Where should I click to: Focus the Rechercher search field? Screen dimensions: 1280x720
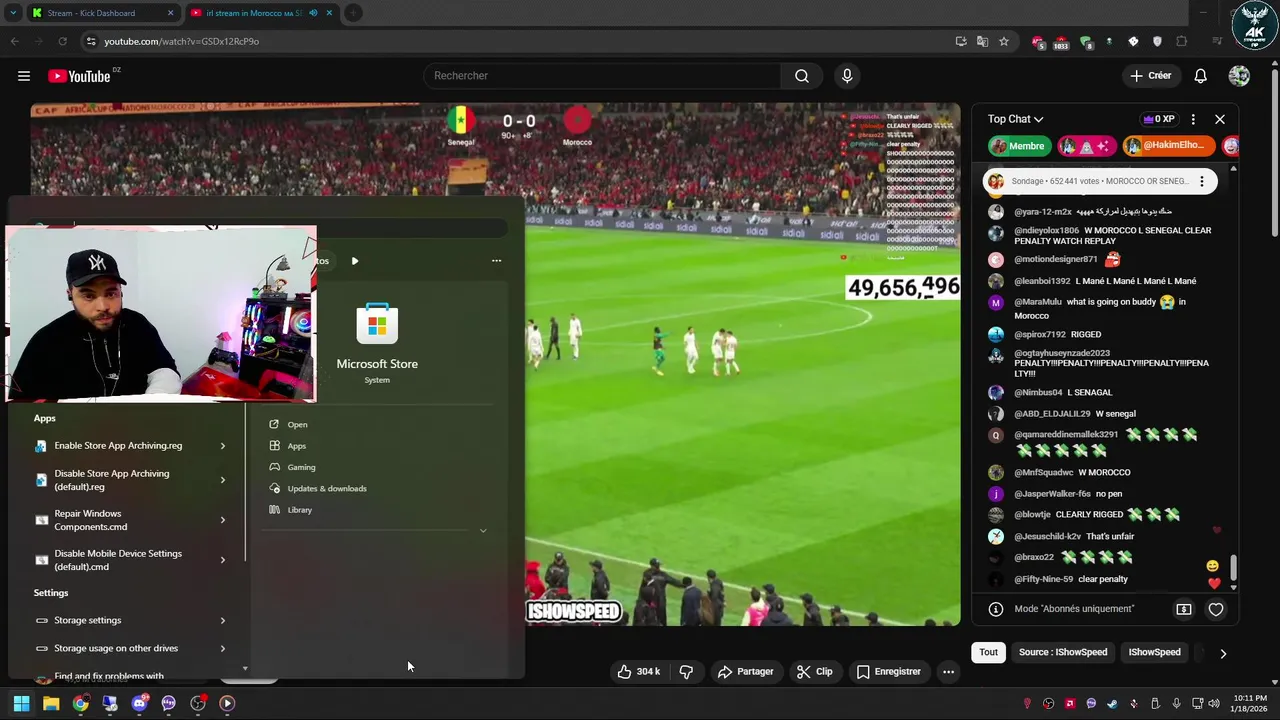point(604,76)
